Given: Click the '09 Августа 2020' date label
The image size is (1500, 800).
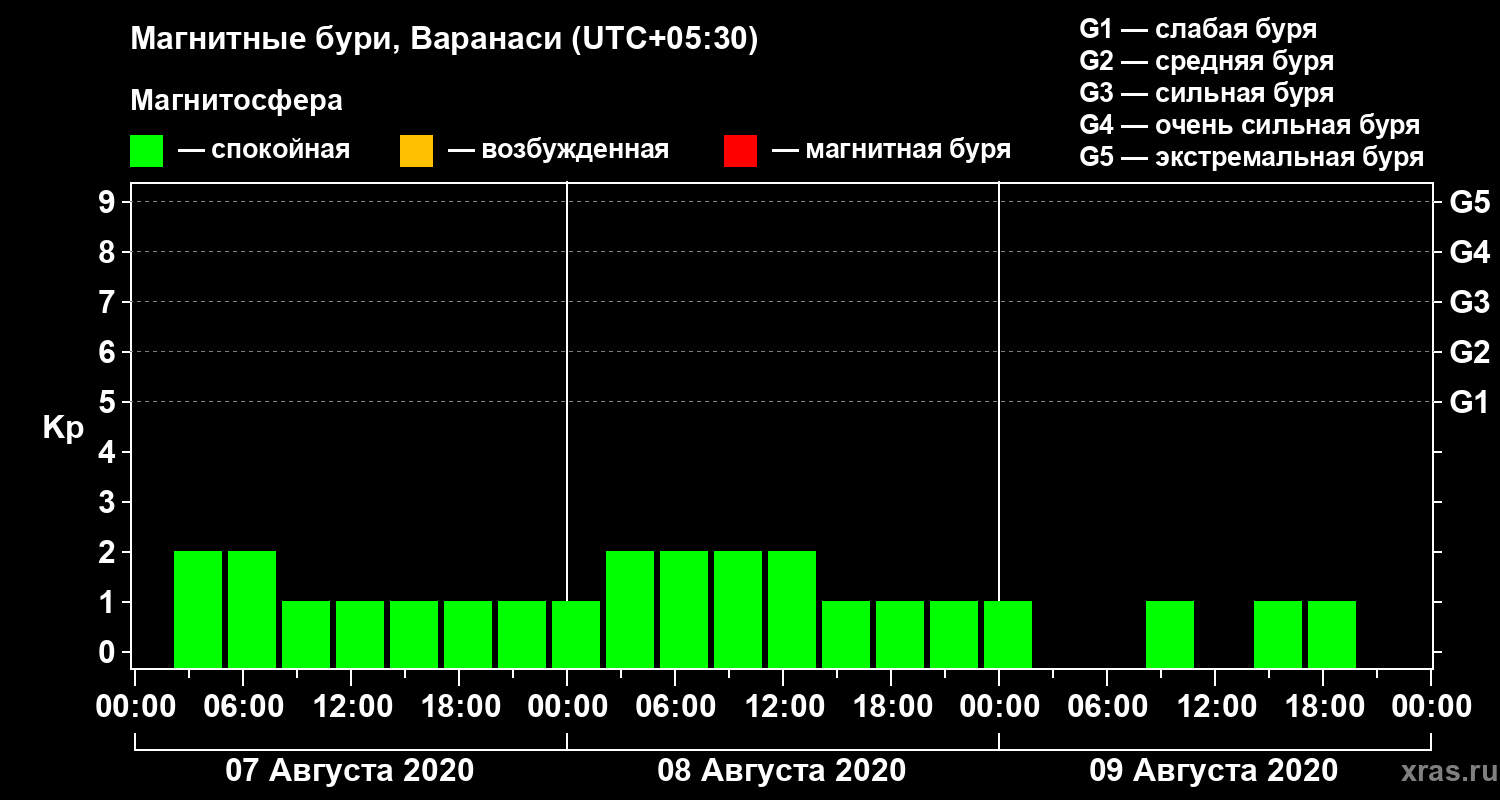Looking at the screenshot, I should point(1214,771).
